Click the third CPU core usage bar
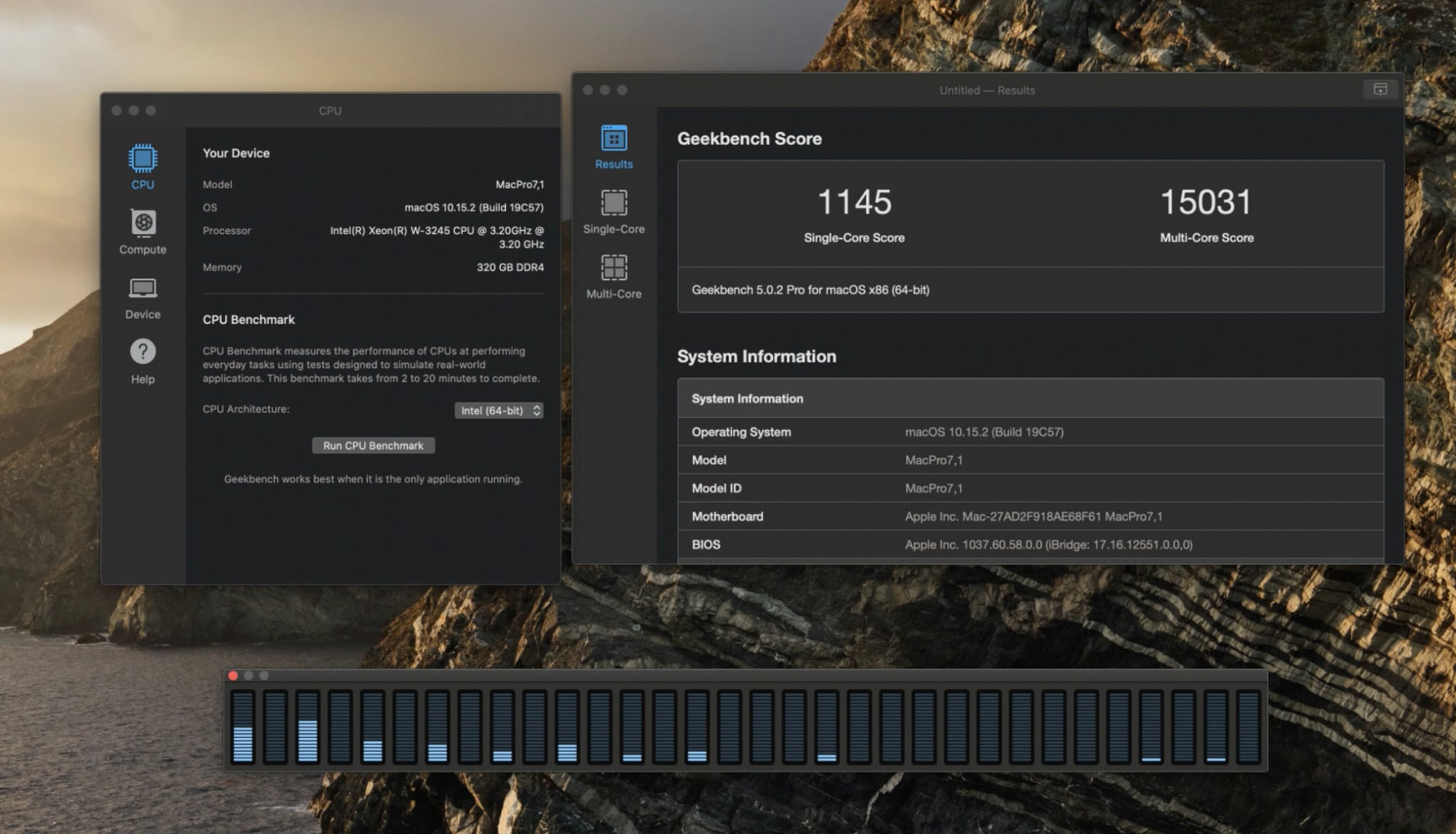This screenshot has width=1456, height=834. tap(307, 726)
